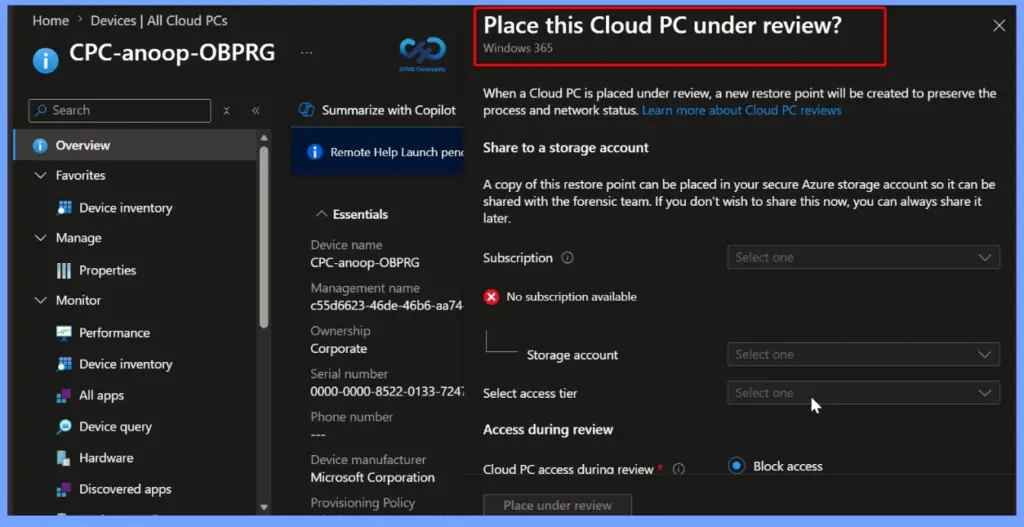This screenshot has width=1024, height=527.
Task: Click the large CPC-anoop-OBPRG info icon
Action: pos(46,61)
